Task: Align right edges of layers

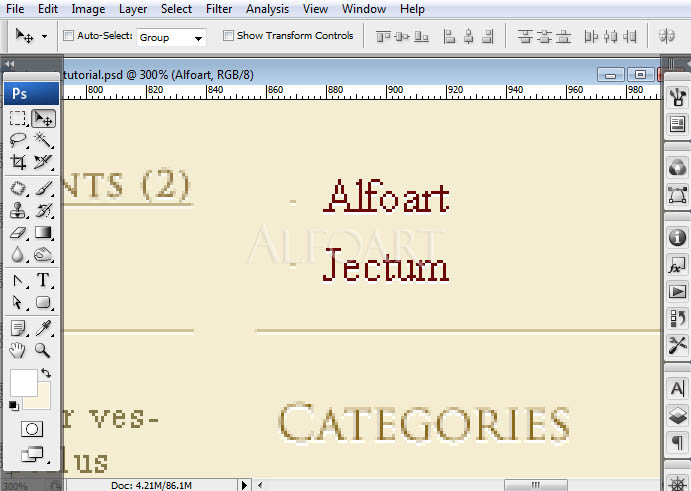Action: tap(487, 37)
